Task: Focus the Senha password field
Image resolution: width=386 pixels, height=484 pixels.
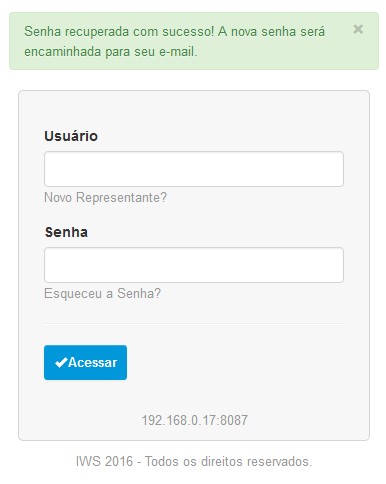Action: 194,265
